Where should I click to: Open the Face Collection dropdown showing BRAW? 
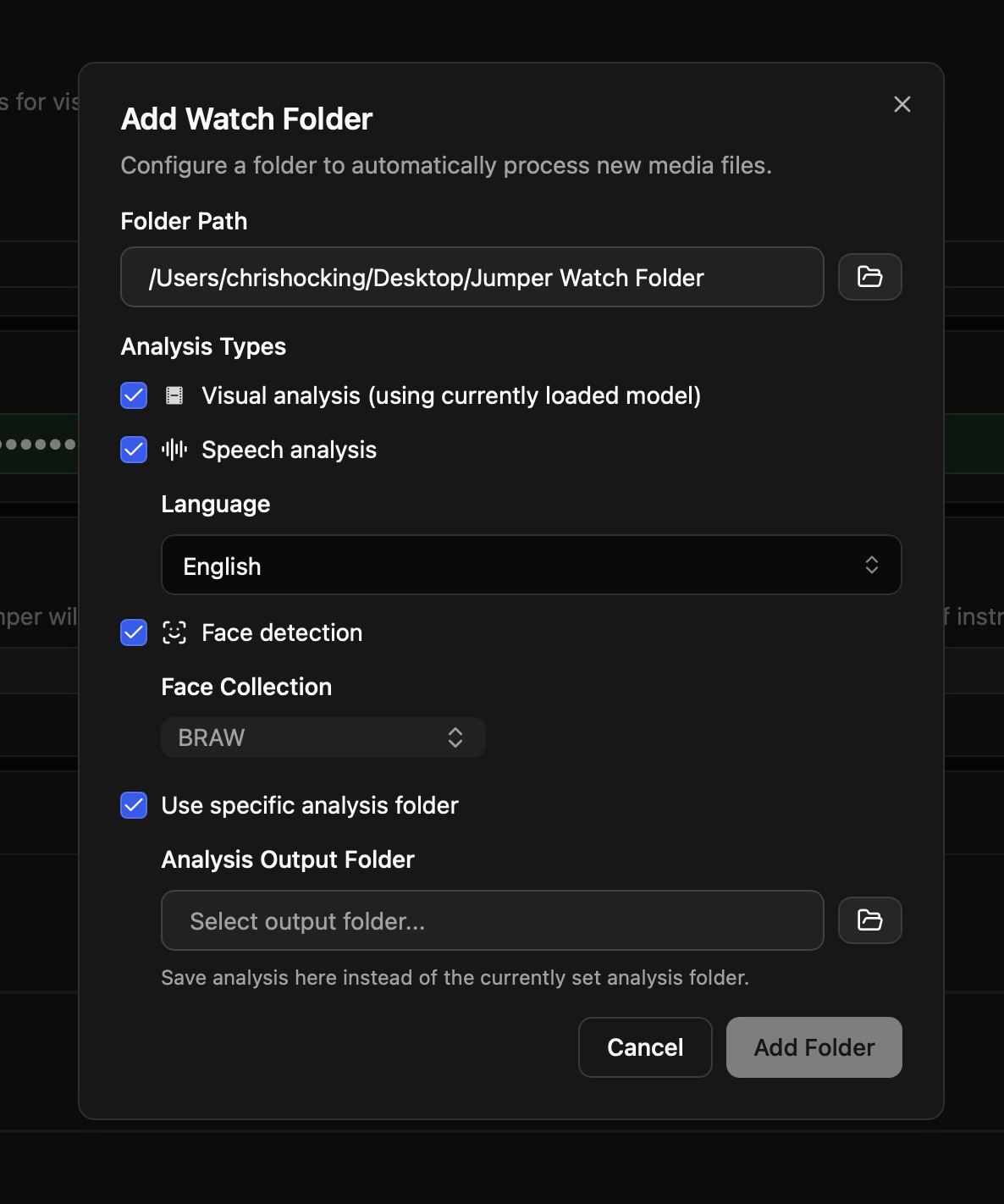click(322, 737)
